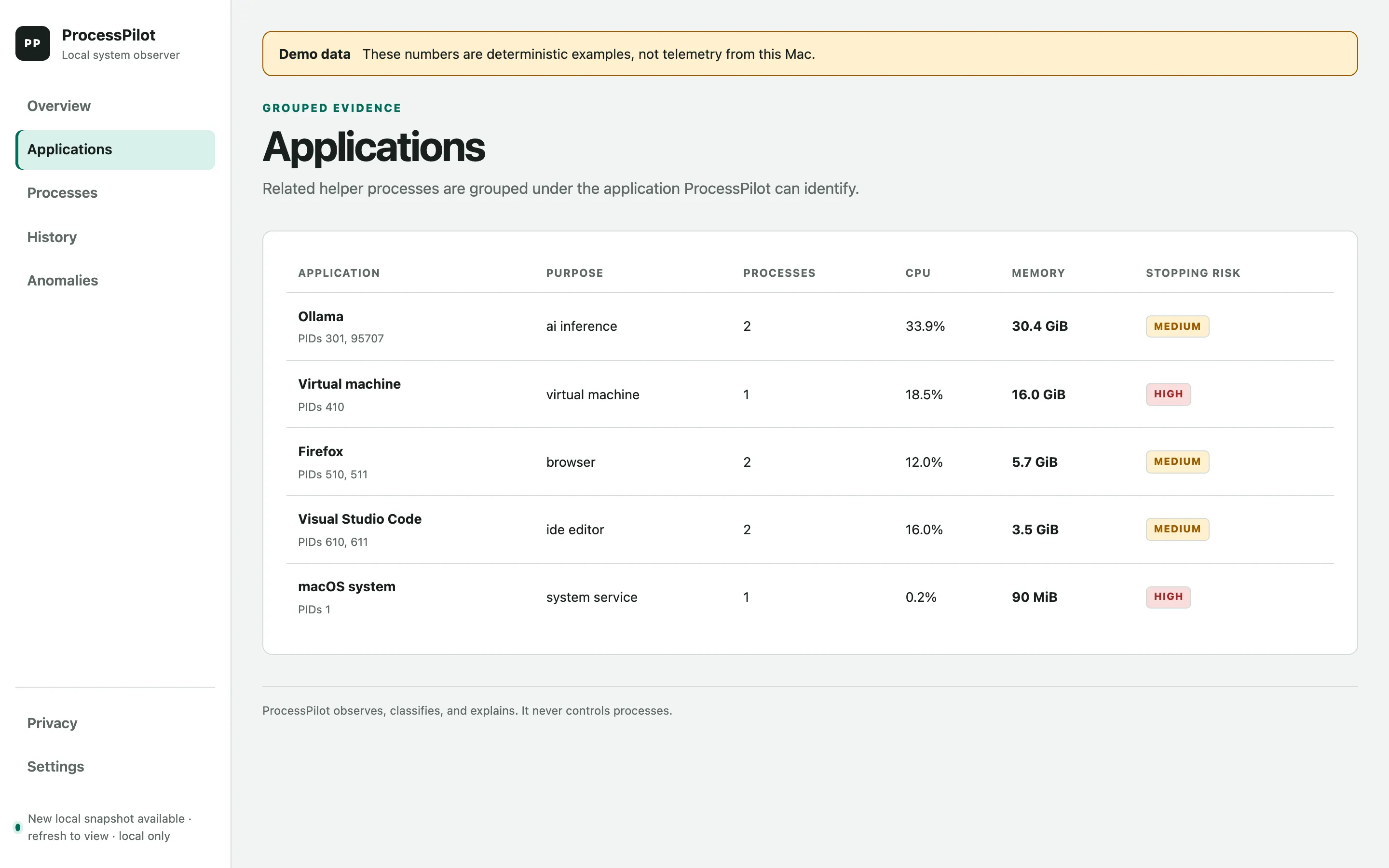
Task: Click the Demo data banner label
Action: pos(314,54)
